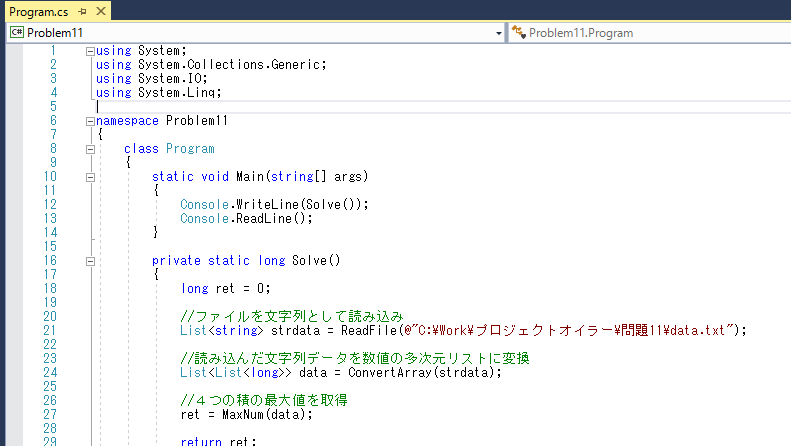
Task: Collapse the class Program block
Action: pyautogui.click(x=90, y=149)
